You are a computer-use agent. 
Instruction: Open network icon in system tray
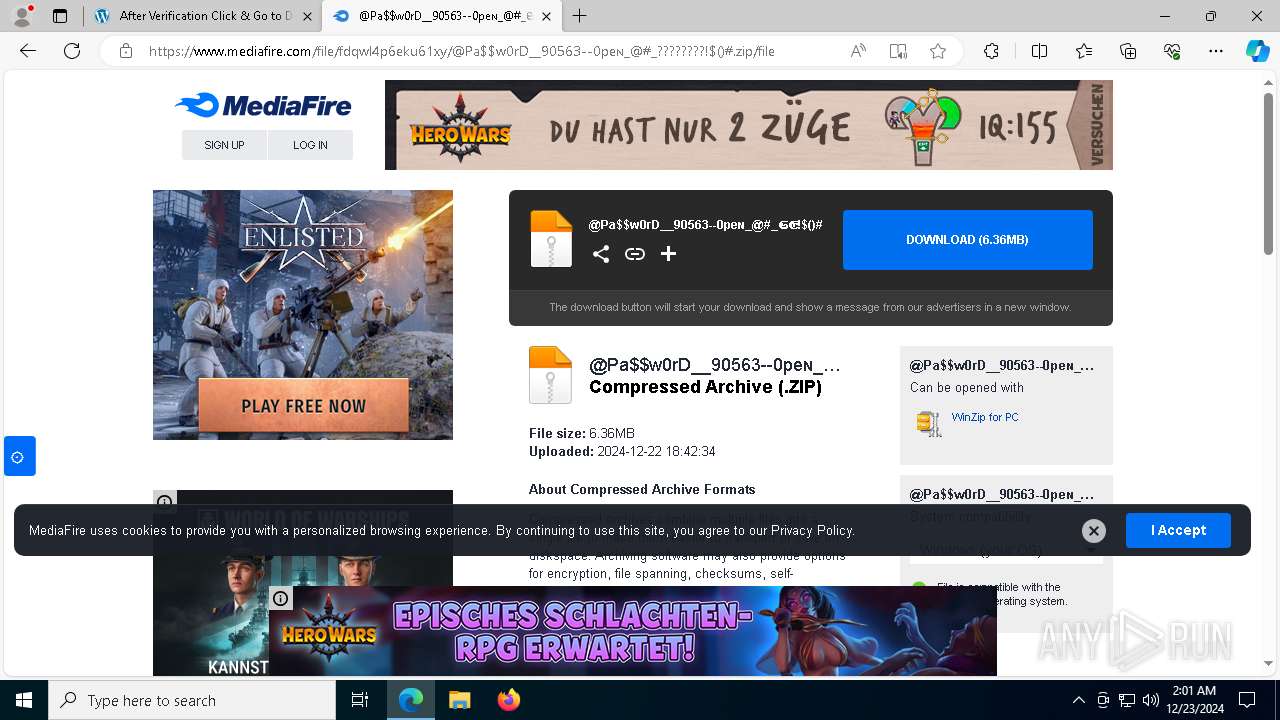[x=1127, y=700]
